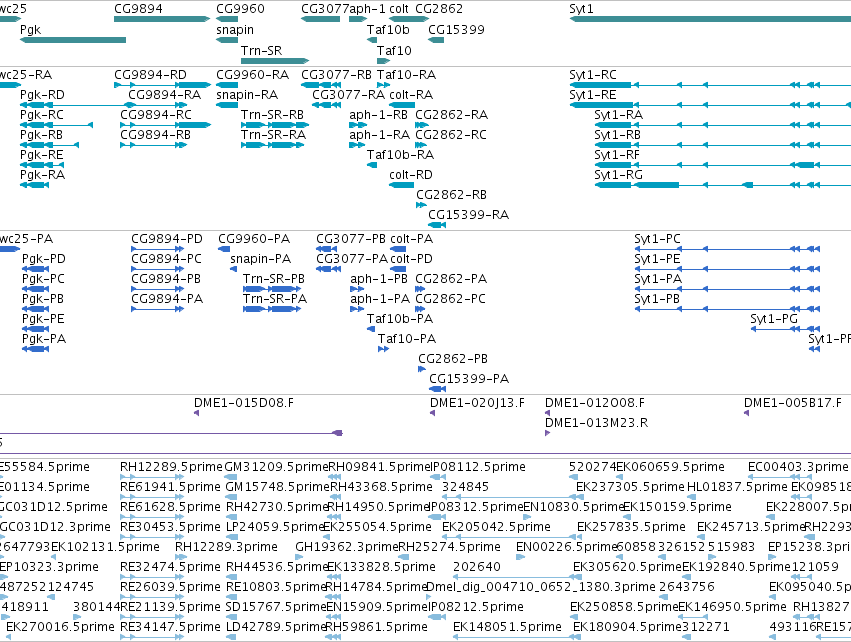Select the snapin gene label
Viewport: 851px width, 642px height.
click(234, 30)
